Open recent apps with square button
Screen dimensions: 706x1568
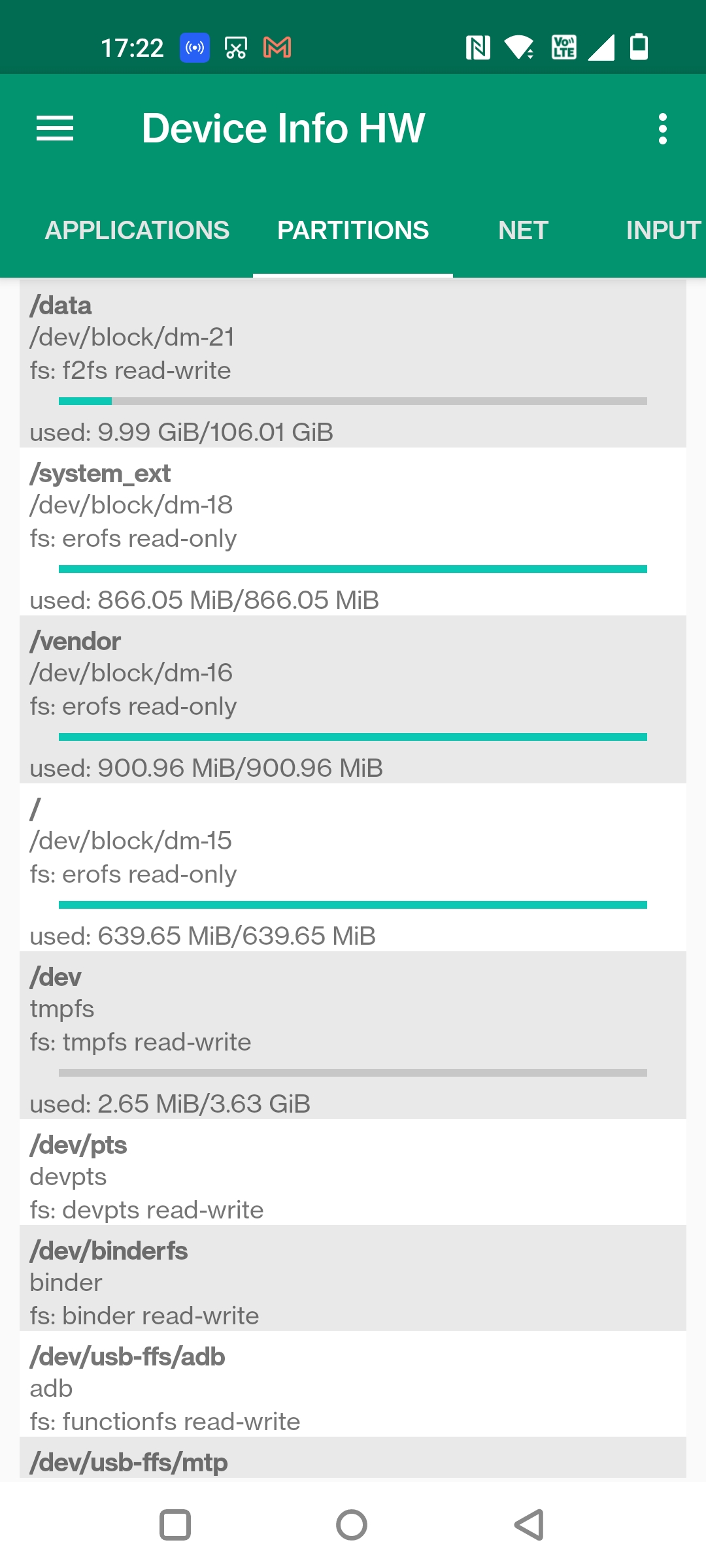coord(175,1525)
